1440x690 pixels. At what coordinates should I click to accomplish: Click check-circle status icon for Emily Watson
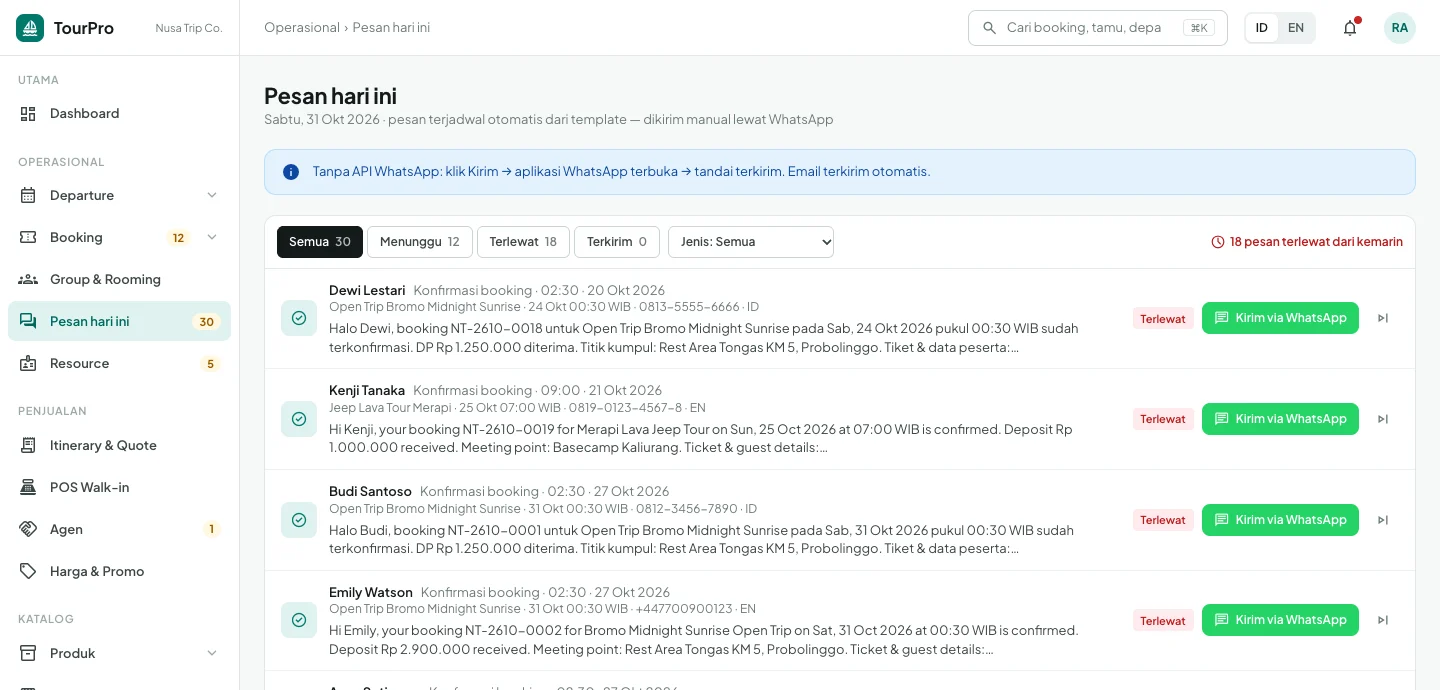(x=299, y=620)
